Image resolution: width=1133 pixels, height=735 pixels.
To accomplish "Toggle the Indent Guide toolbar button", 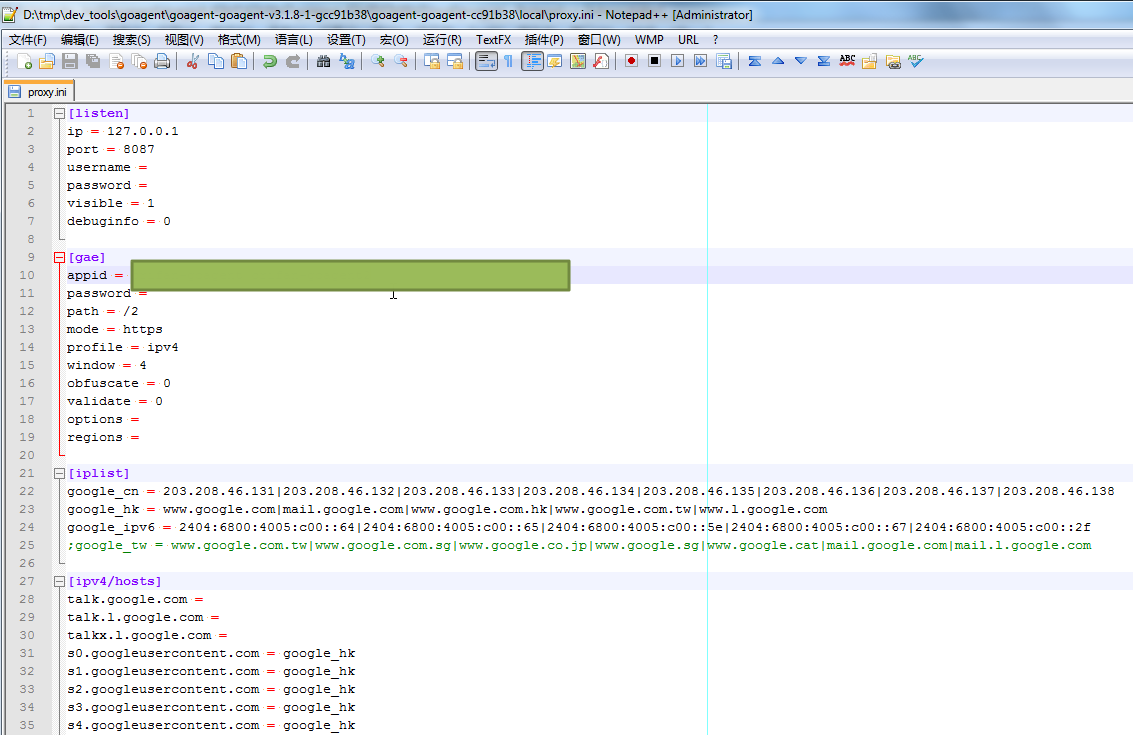I will click(533, 61).
